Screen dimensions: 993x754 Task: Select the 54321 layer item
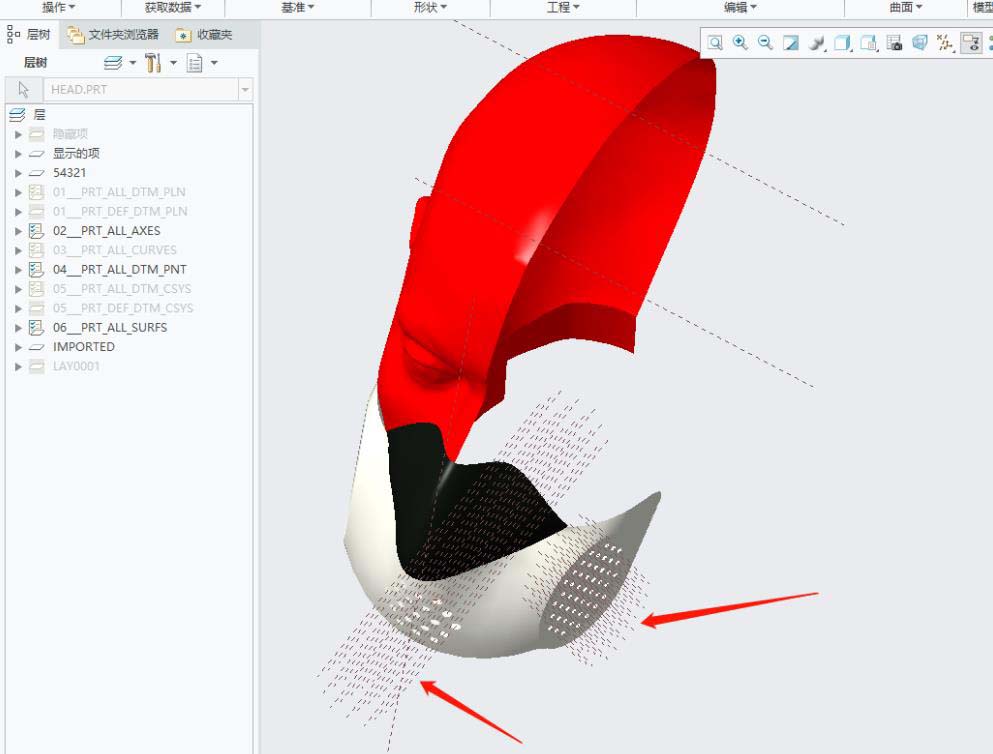click(69, 173)
